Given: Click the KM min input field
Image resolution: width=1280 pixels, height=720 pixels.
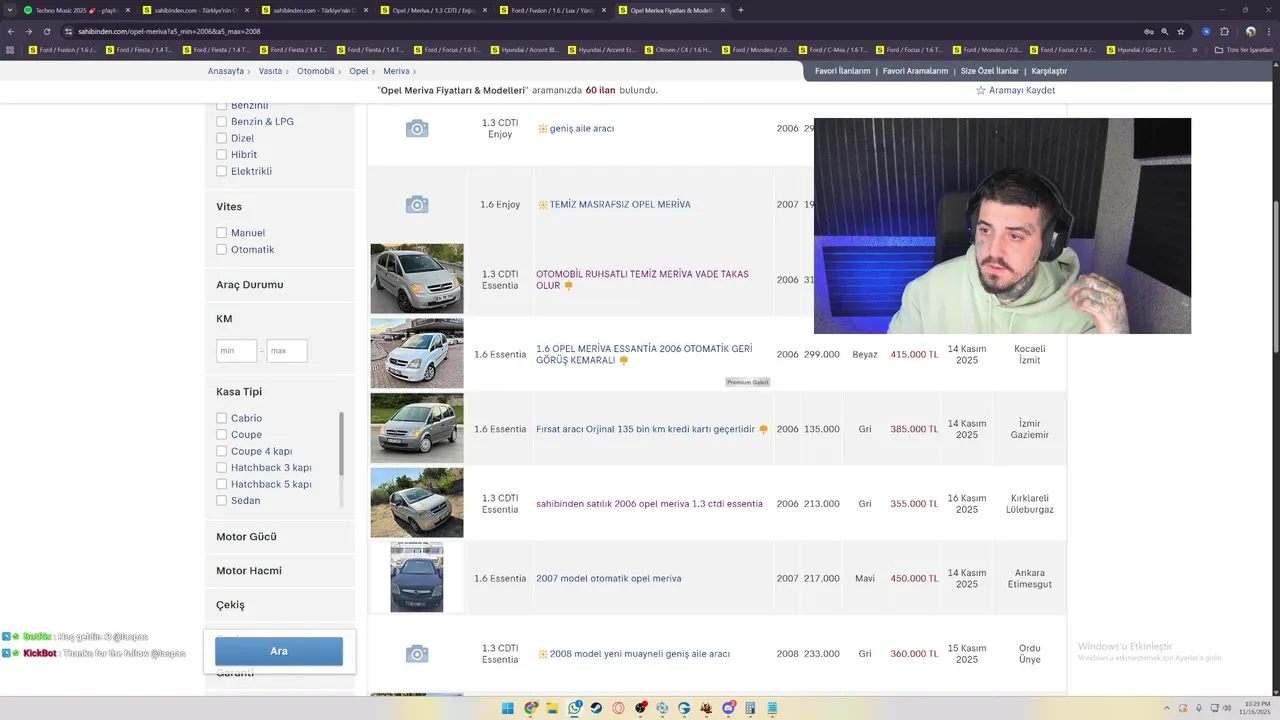Looking at the screenshot, I should [237, 351].
